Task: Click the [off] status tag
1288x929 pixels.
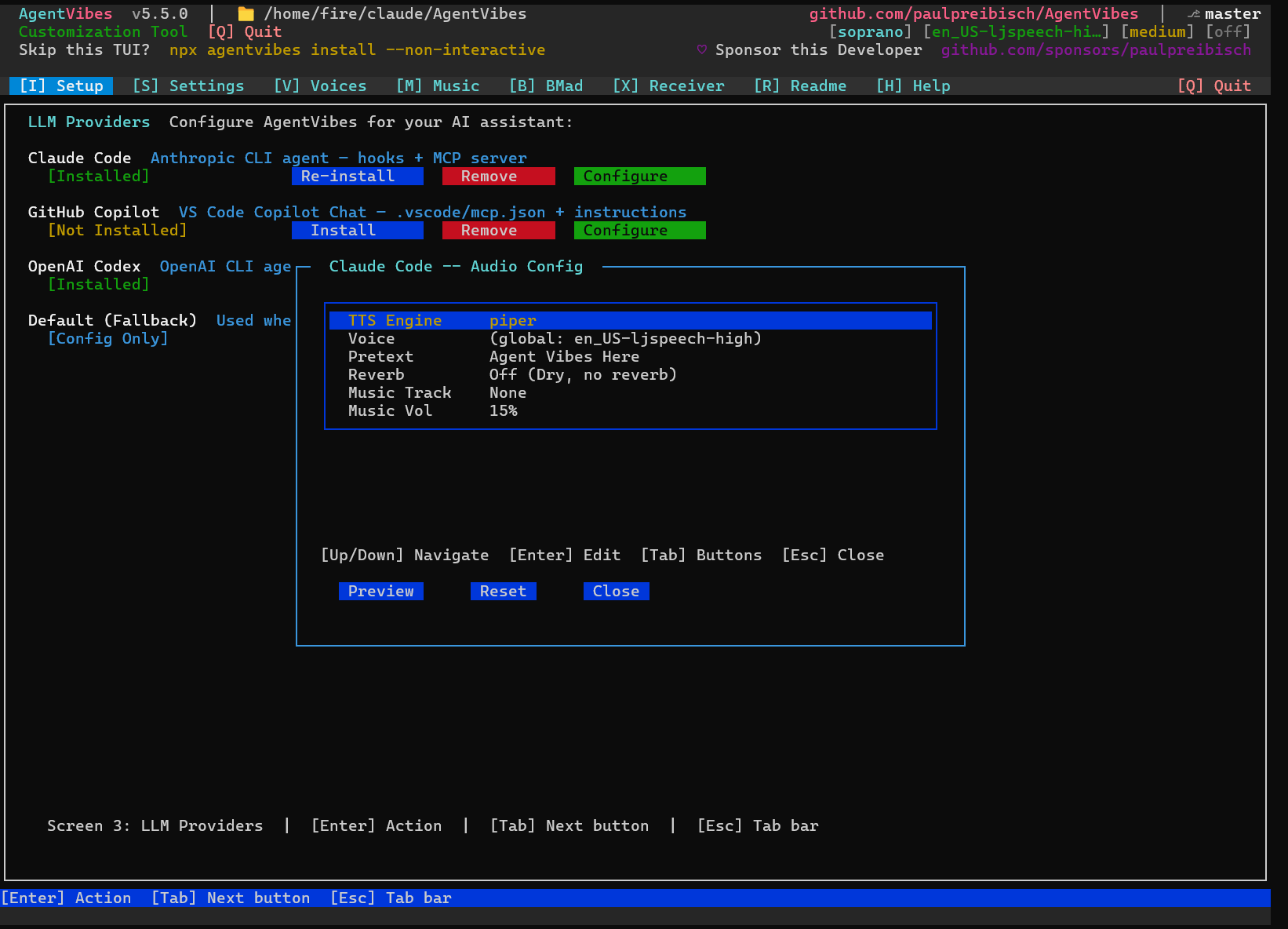Action: [1228, 31]
